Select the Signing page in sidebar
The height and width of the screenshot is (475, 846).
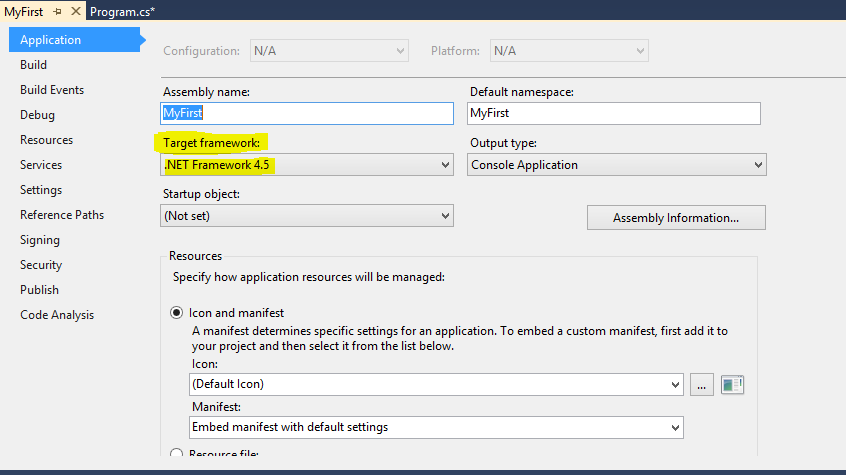click(x=40, y=240)
